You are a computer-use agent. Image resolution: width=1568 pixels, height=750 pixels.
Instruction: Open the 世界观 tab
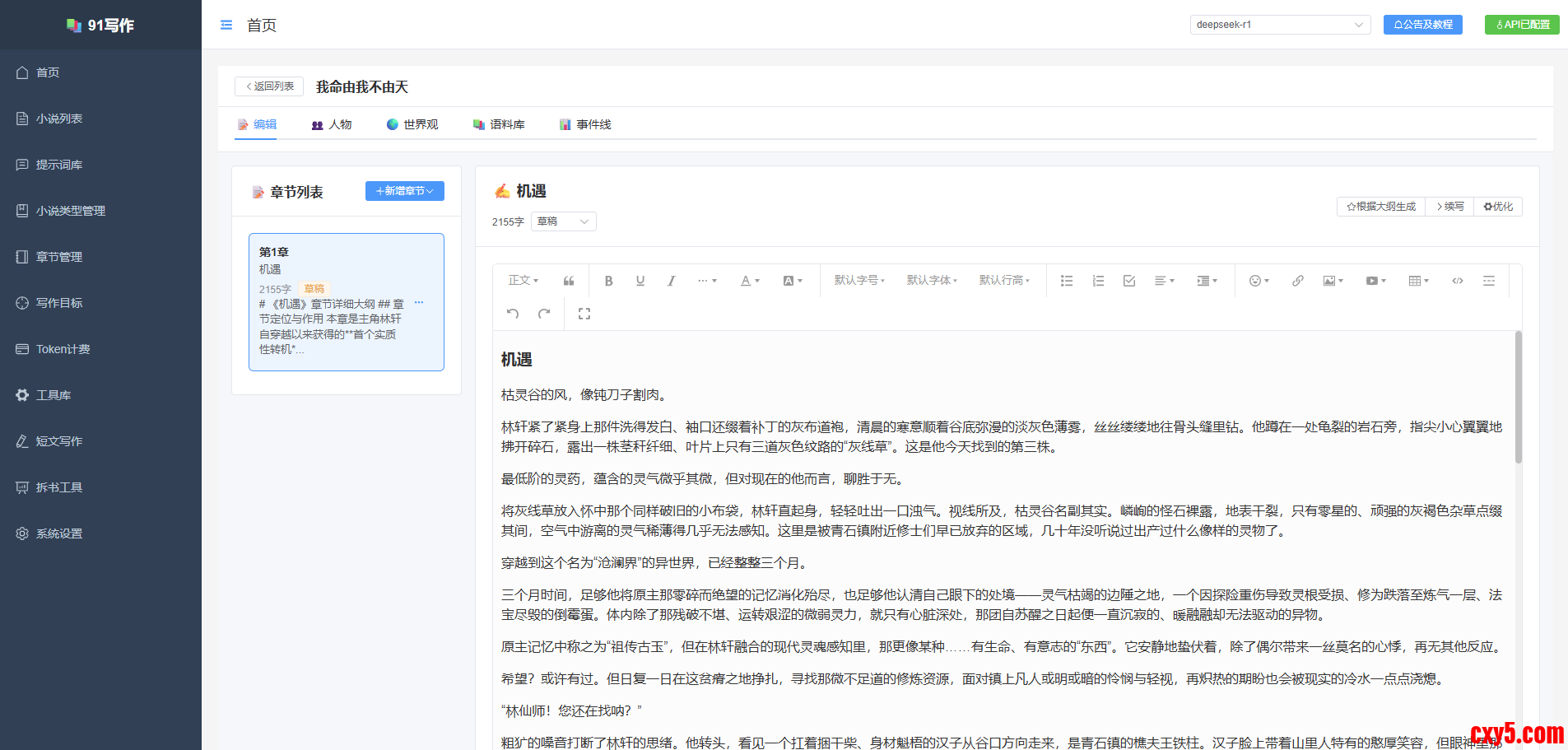[412, 124]
